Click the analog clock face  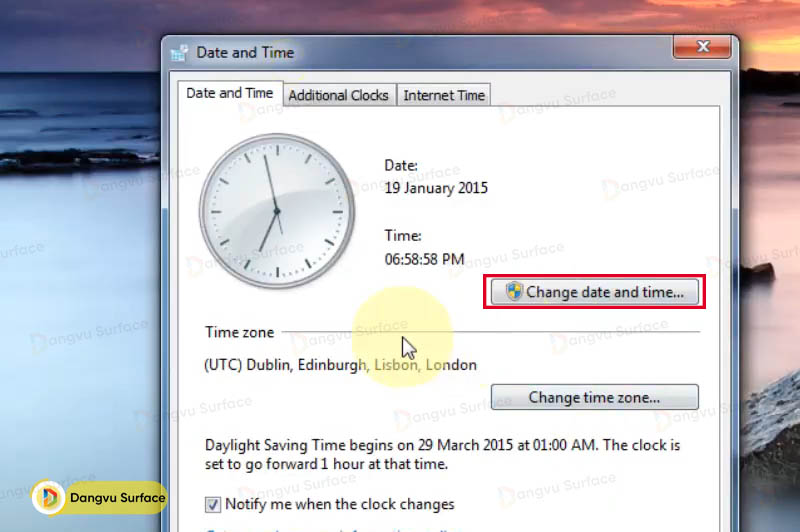coord(276,208)
